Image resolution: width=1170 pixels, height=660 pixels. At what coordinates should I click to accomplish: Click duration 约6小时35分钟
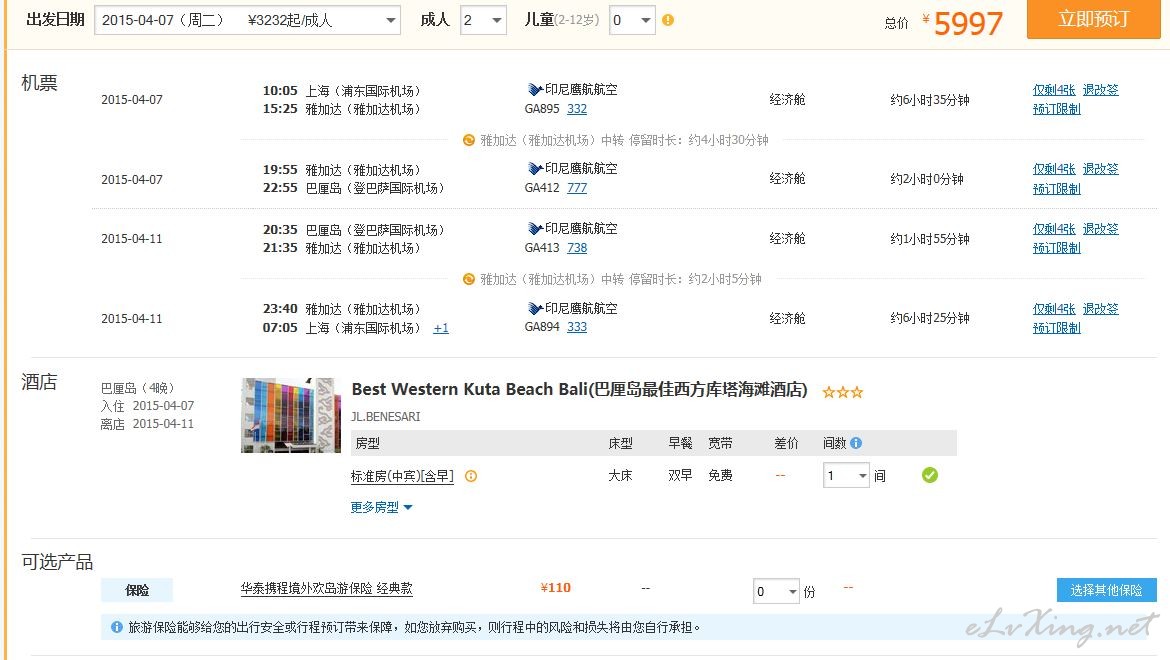point(929,99)
